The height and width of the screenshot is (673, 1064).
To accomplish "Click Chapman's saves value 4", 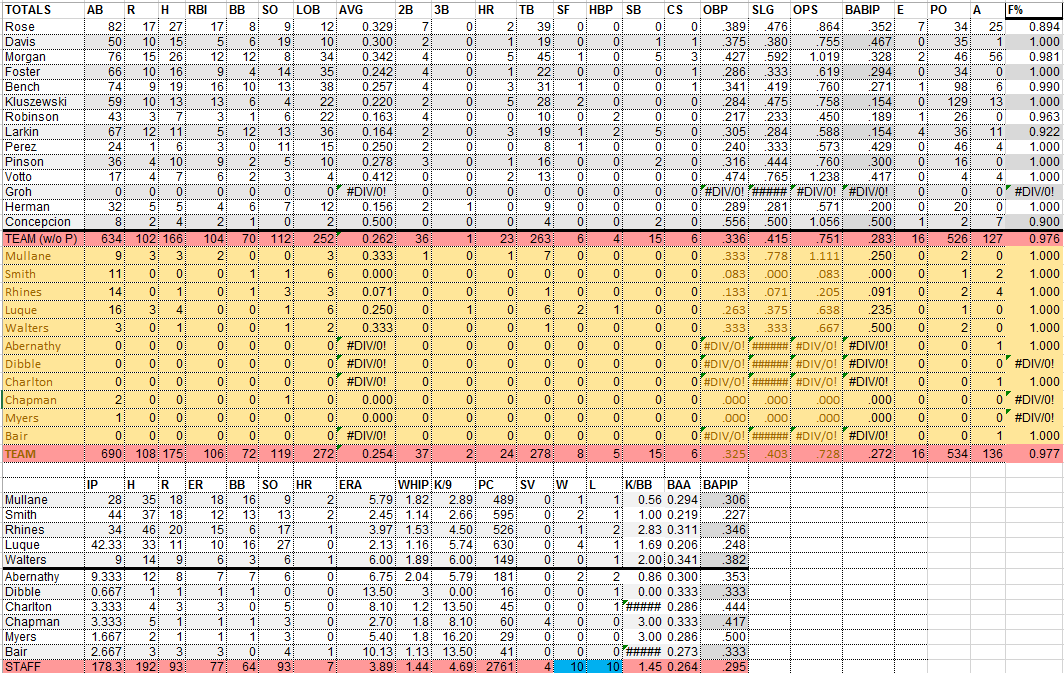I will point(535,621).
